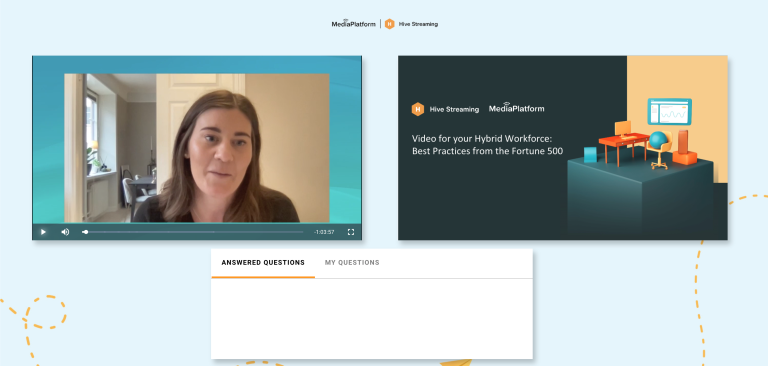Enter fullscreen mode on the video player

351,232
